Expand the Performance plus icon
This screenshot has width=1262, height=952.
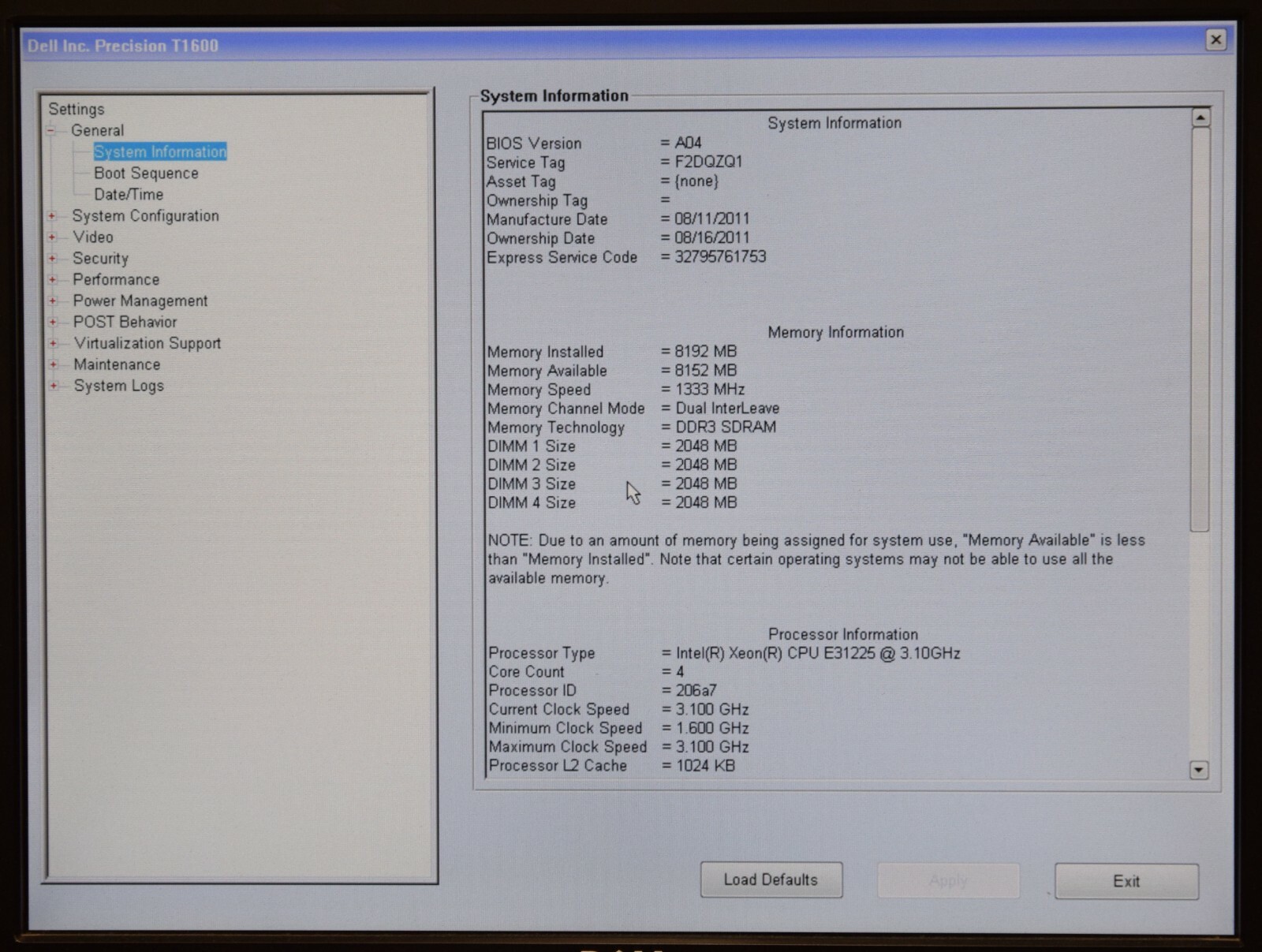[x=53, y=280]
